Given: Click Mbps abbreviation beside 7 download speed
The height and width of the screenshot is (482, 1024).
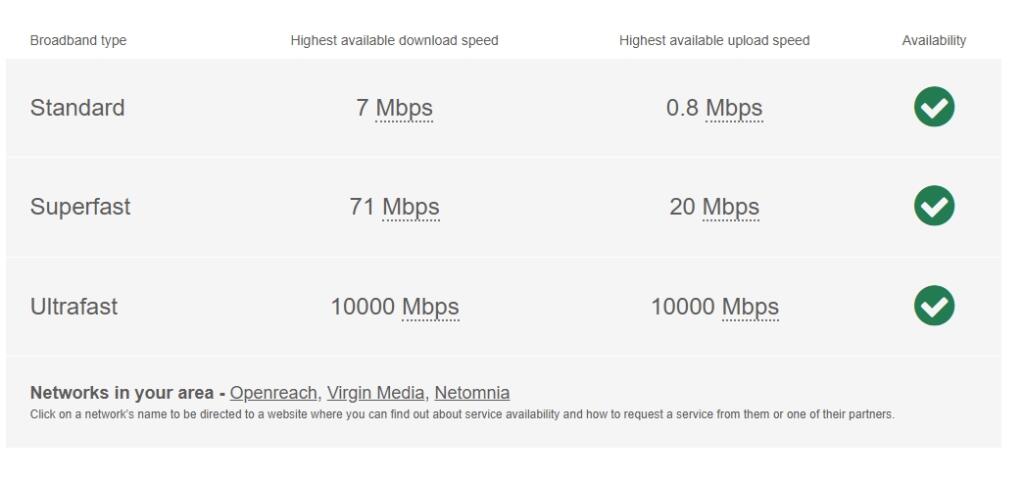Looking at the screenshot, I should 404,108.
